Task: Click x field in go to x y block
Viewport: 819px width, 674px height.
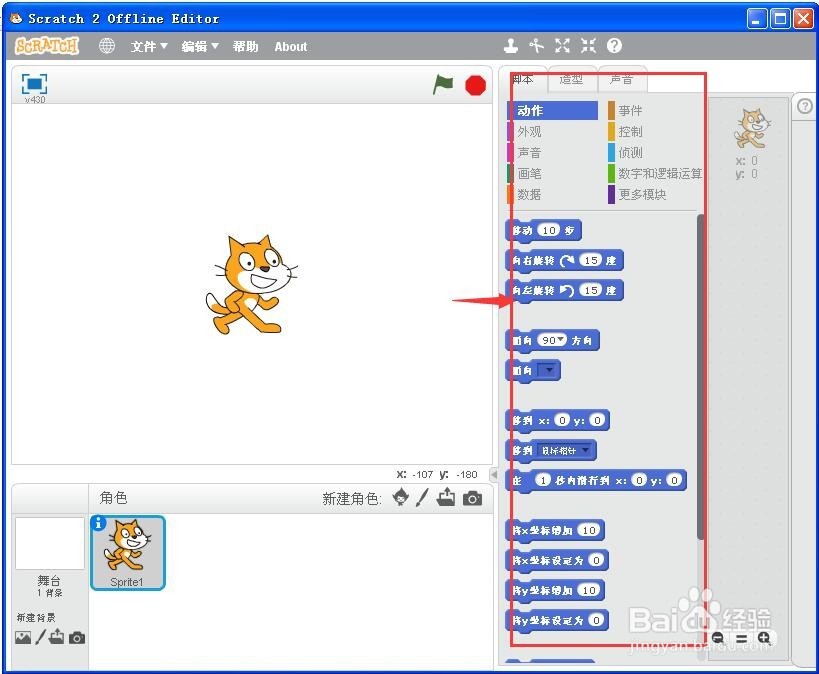Action: 561,420
